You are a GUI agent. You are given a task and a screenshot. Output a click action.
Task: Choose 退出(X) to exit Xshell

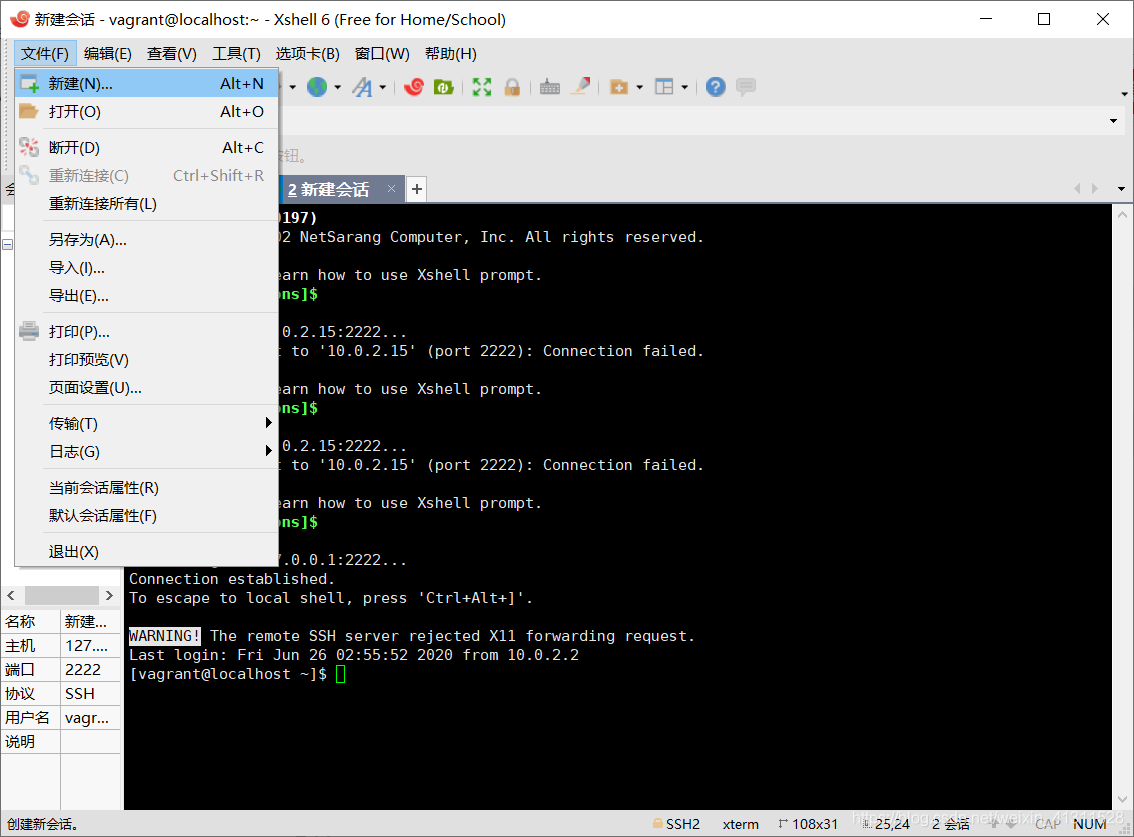click(x=147, y=551)
